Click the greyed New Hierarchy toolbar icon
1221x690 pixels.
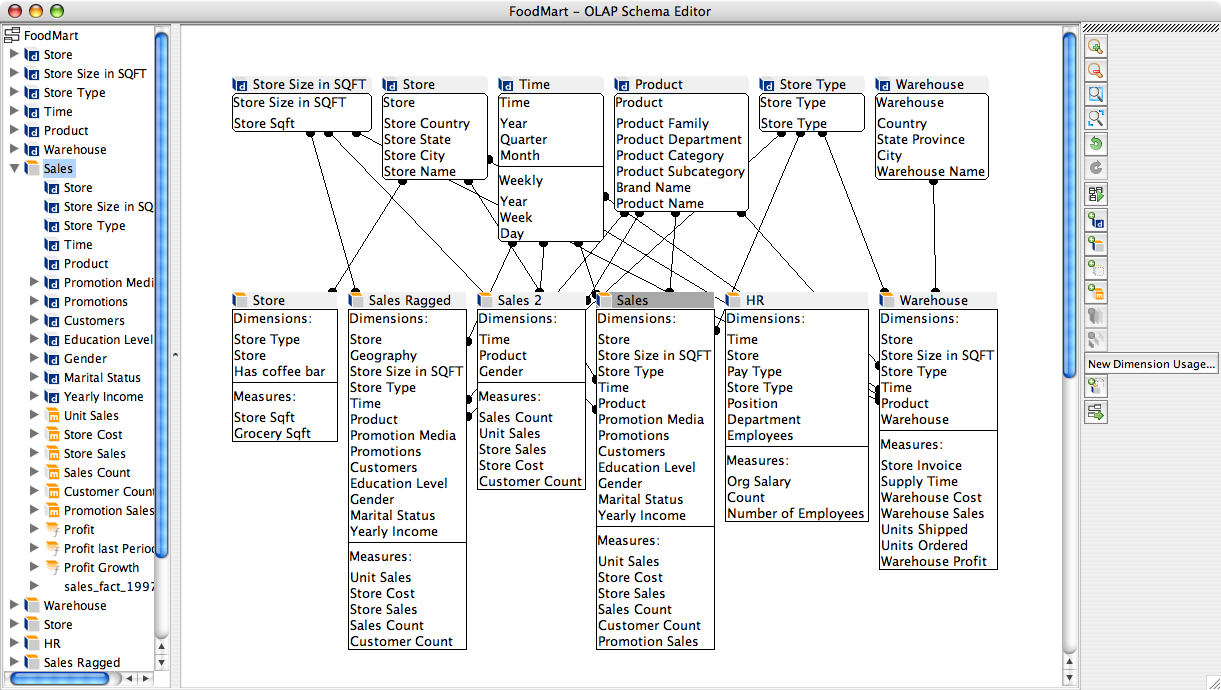[x=1096, y=316]
